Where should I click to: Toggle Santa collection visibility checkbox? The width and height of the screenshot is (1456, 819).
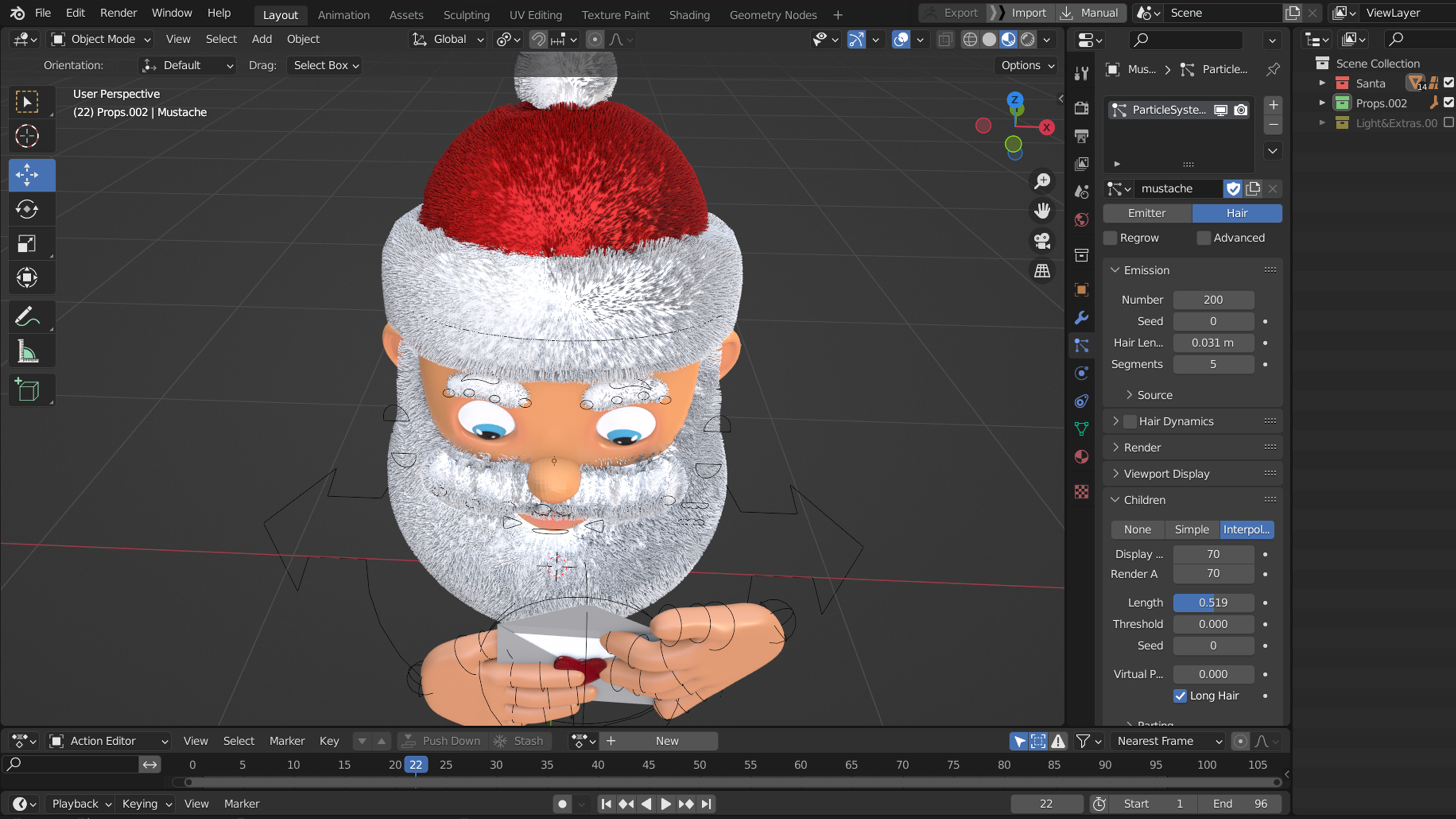(x=1449, y=83)
